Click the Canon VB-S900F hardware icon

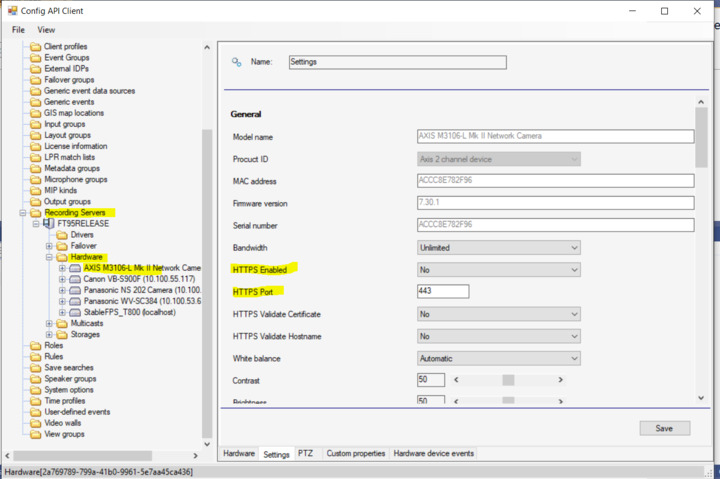point(75,279)
